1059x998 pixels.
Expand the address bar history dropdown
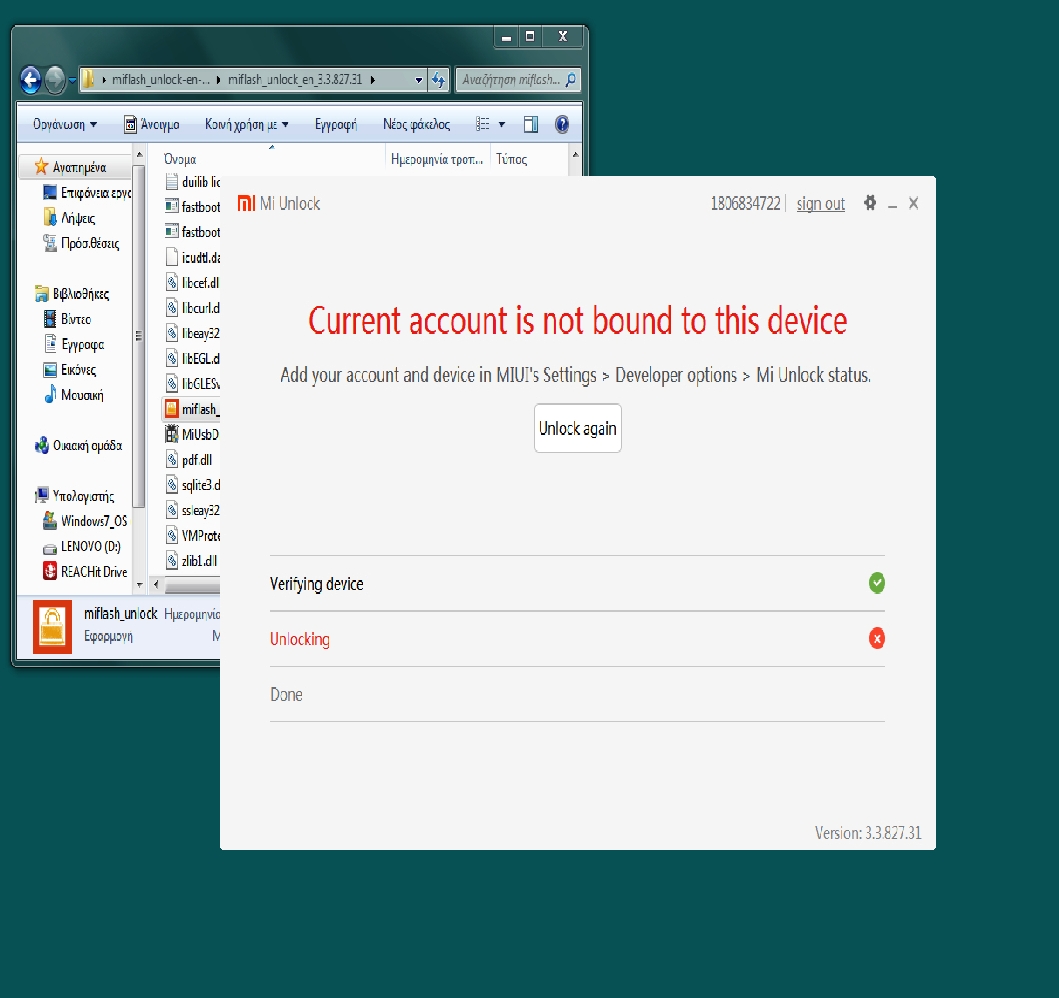tap(419, 80)
